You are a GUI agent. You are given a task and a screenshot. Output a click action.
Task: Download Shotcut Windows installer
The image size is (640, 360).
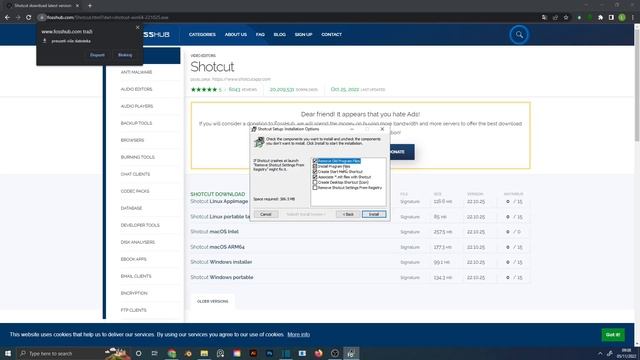tap(221, 262)
